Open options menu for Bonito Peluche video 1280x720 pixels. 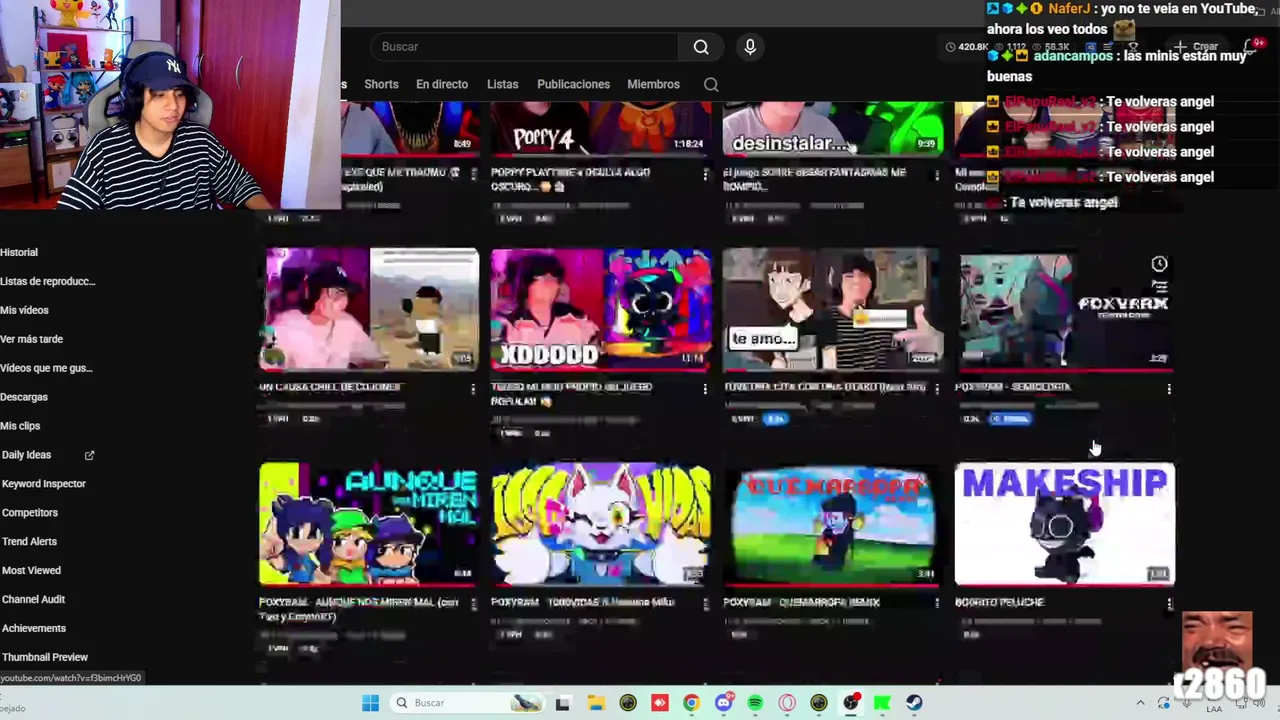(1168, 603)
